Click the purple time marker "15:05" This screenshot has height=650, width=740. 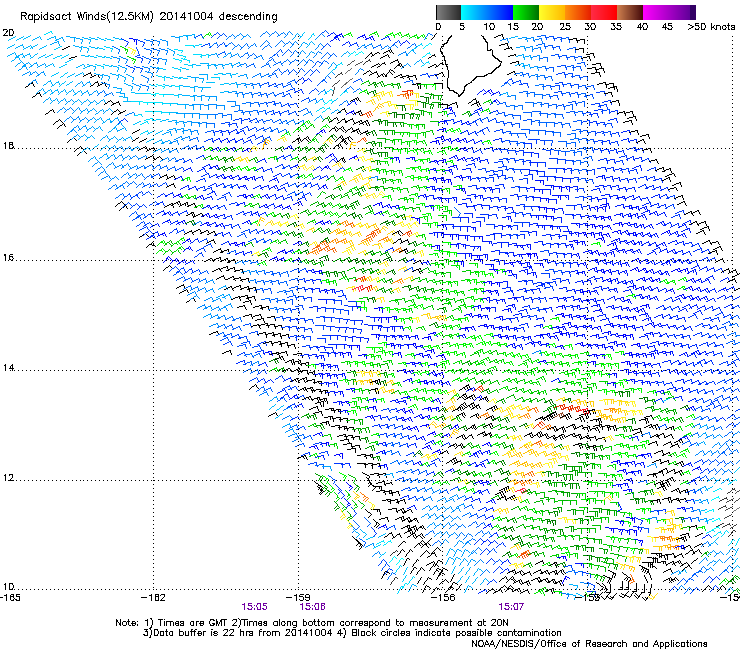tap(254, 607)
